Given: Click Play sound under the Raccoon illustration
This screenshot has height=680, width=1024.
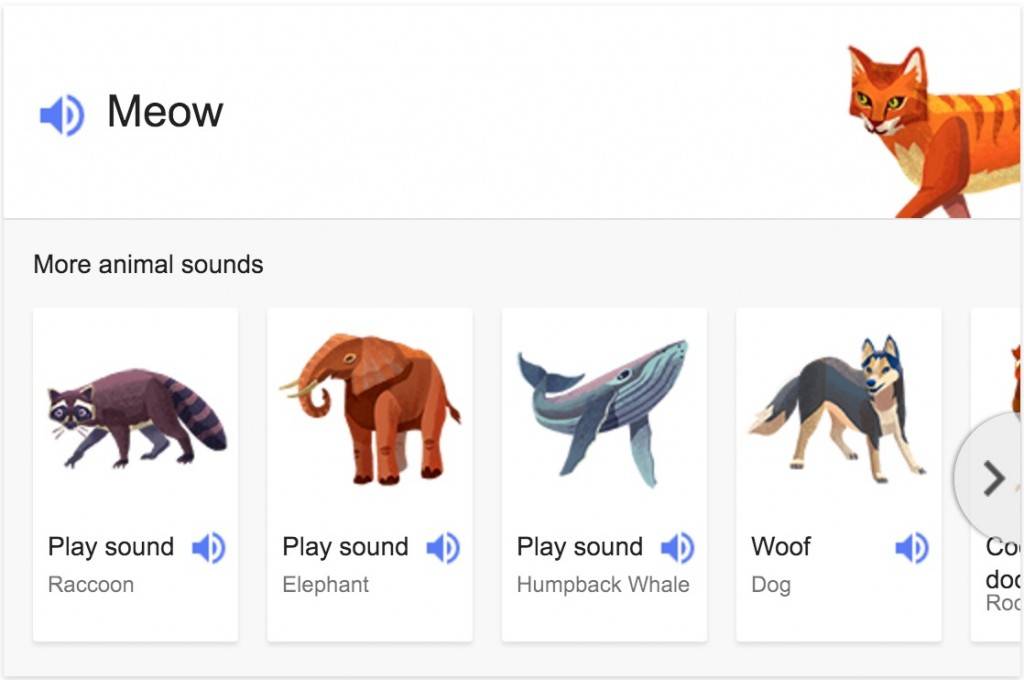Looking at the screenshot, I should (x=110, y=547).
